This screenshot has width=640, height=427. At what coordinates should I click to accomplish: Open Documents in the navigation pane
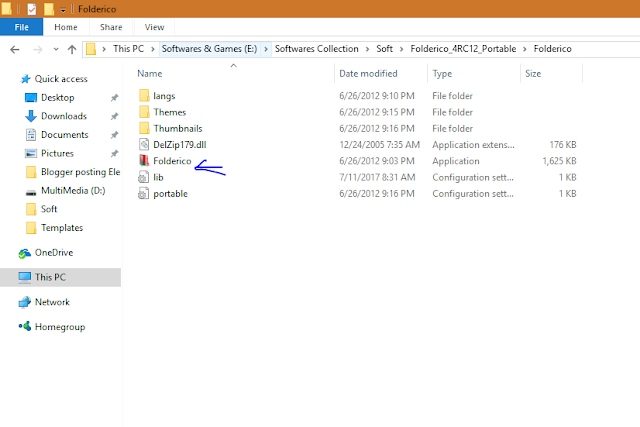[64, 135]
